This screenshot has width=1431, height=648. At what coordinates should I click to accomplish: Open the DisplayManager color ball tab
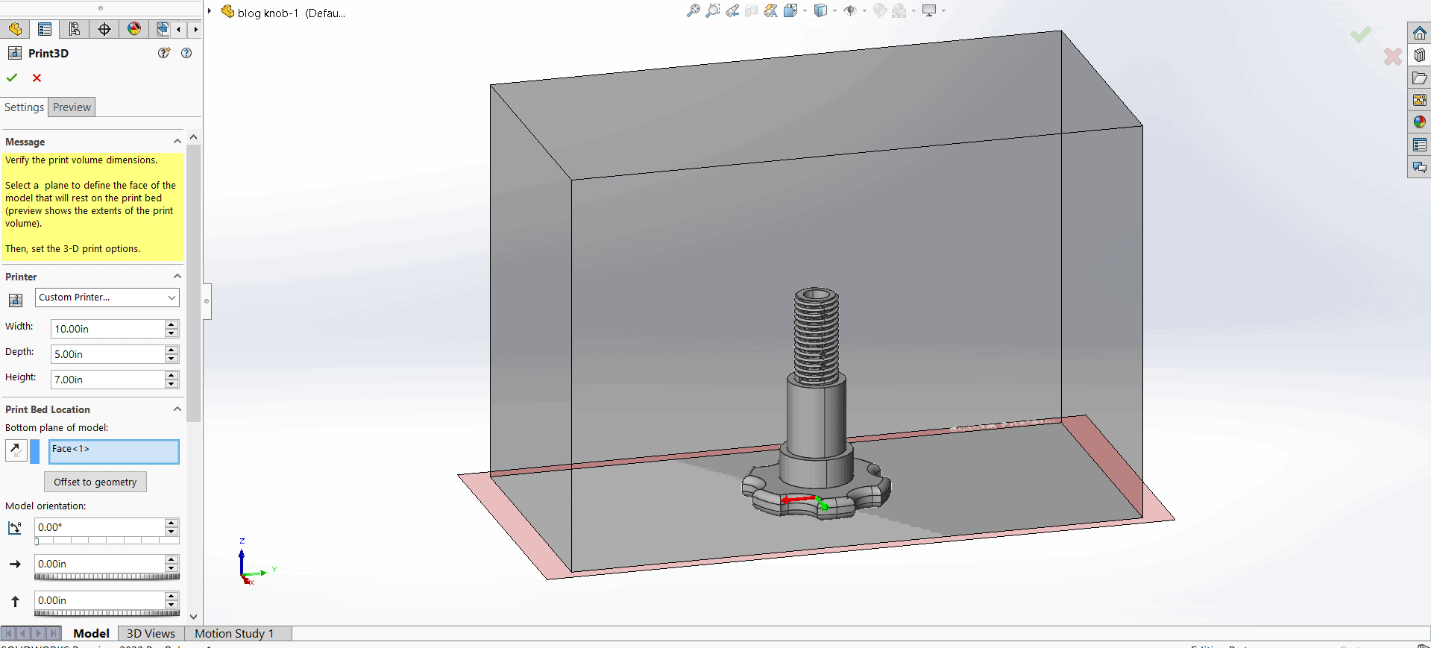coord(134,29)
